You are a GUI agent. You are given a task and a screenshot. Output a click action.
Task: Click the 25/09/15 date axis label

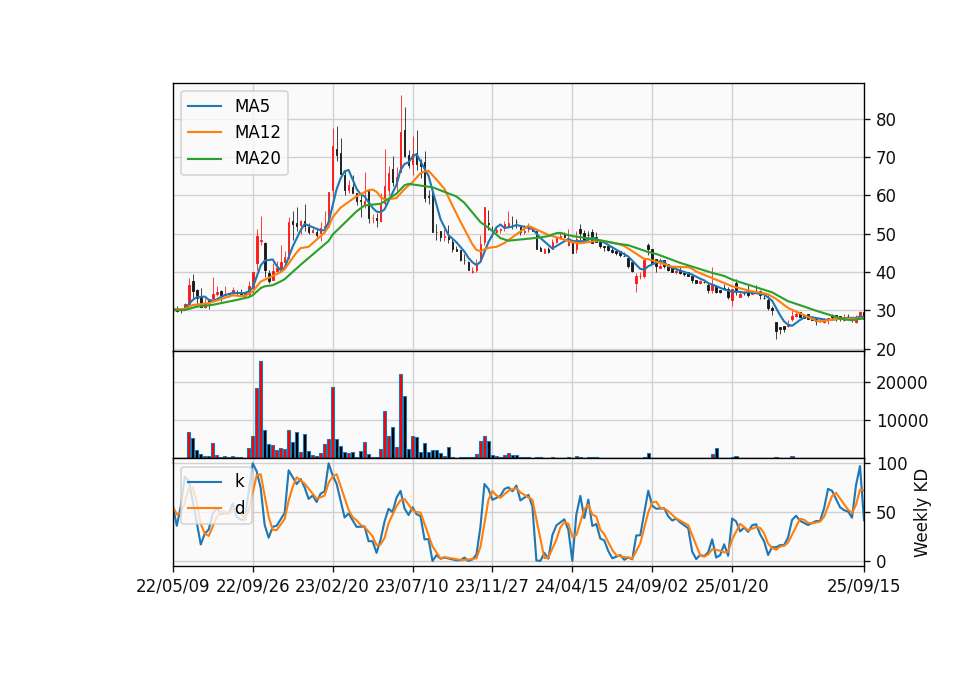(x=864, y=586)
